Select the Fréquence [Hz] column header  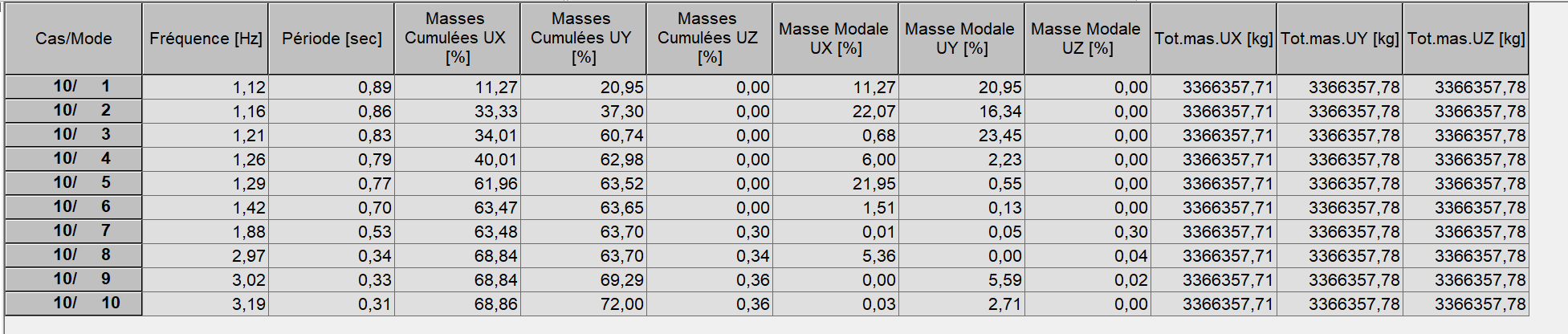(x=206, y=39)
